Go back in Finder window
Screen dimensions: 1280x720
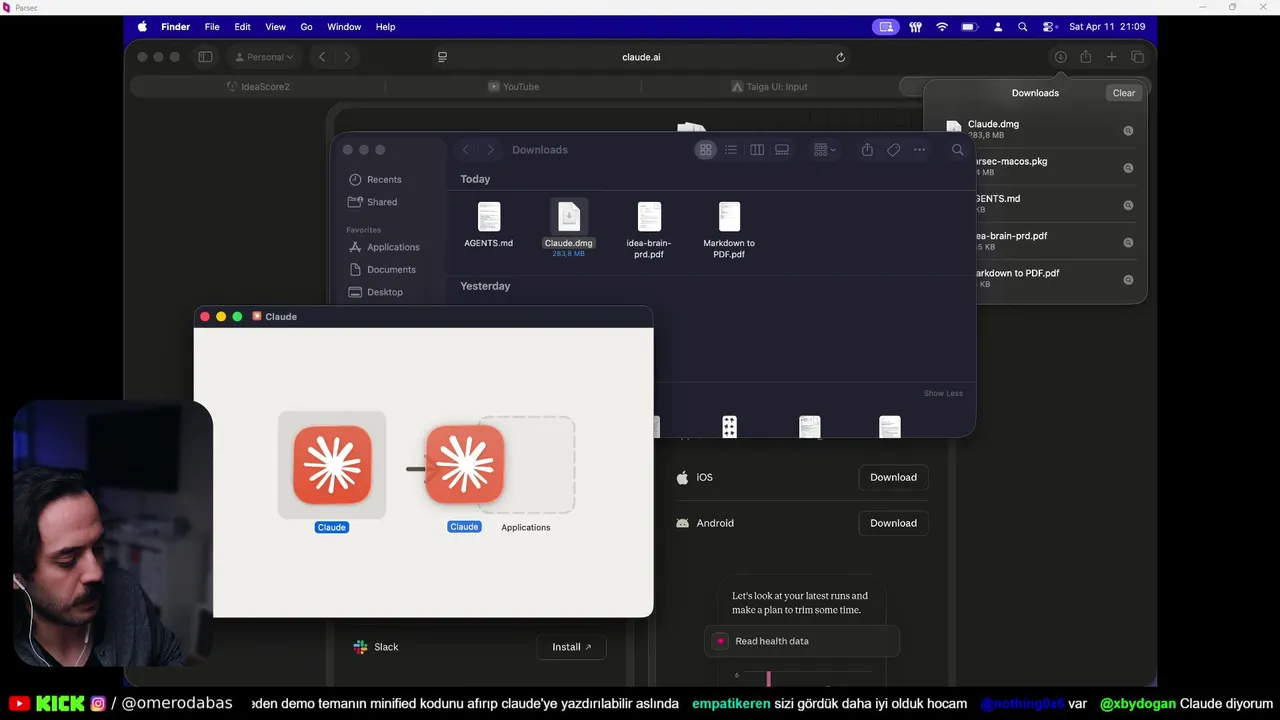click(x=465, y=150)
